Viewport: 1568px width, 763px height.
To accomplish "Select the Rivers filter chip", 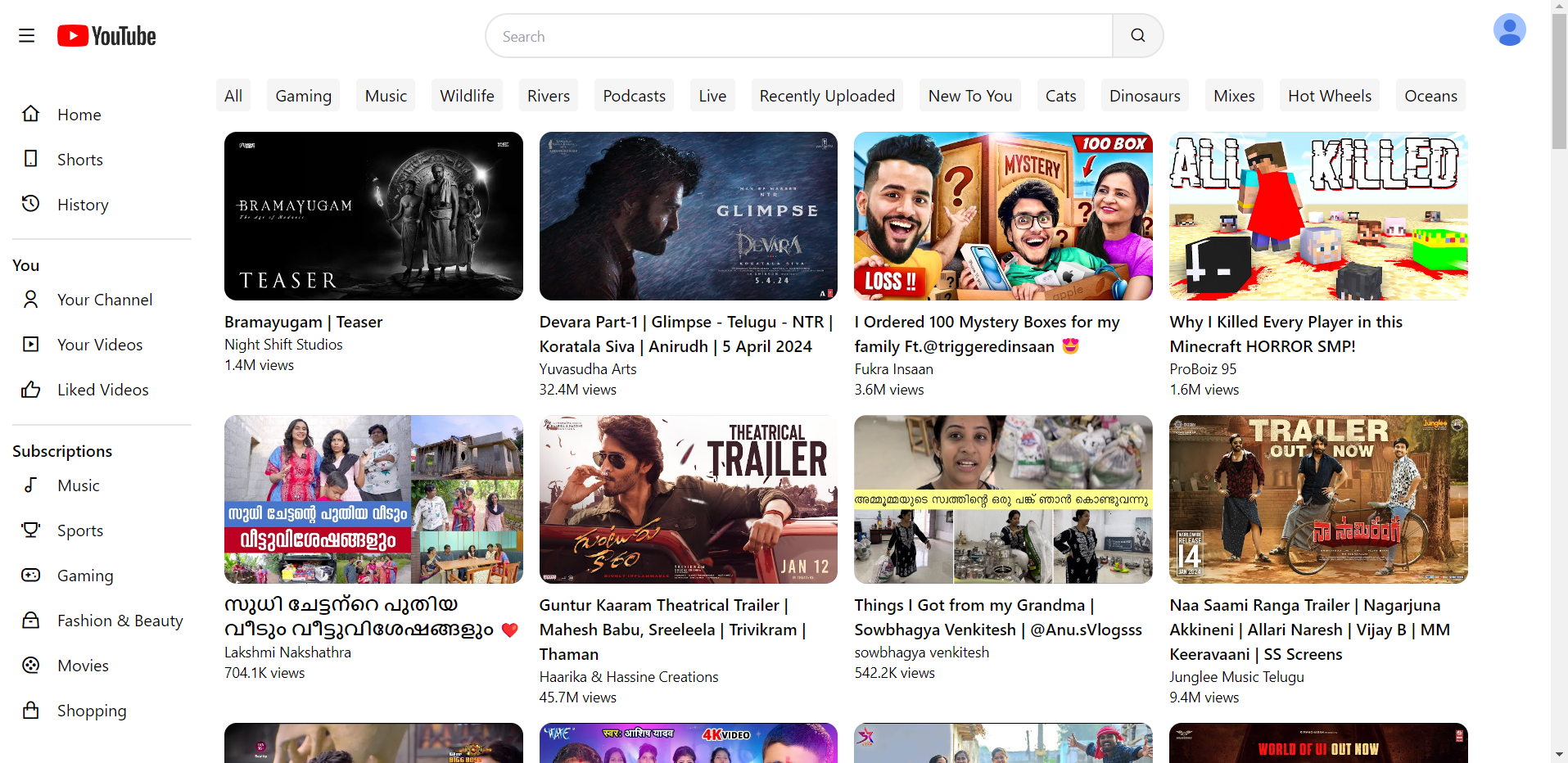I will [549, 96].
